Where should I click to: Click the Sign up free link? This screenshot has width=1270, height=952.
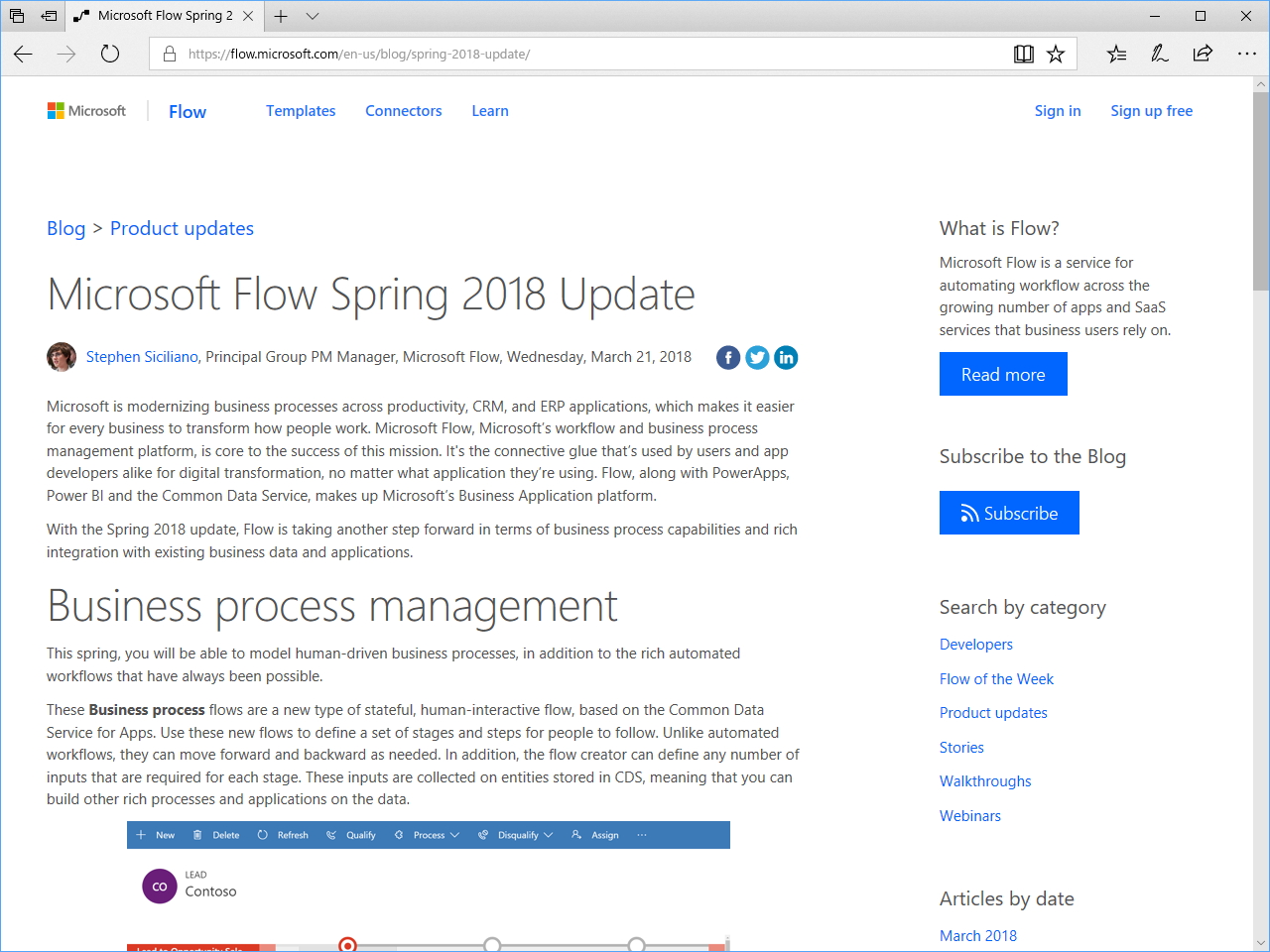point(1151,111)
